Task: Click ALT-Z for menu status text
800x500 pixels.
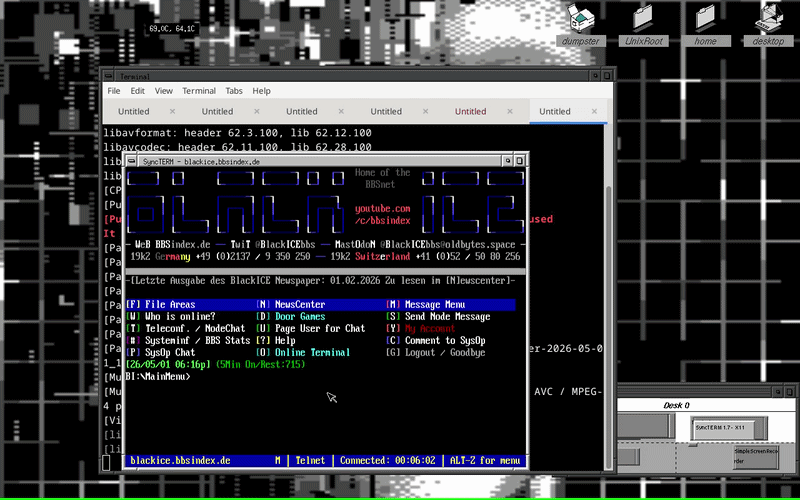Action: pos(485,461)
